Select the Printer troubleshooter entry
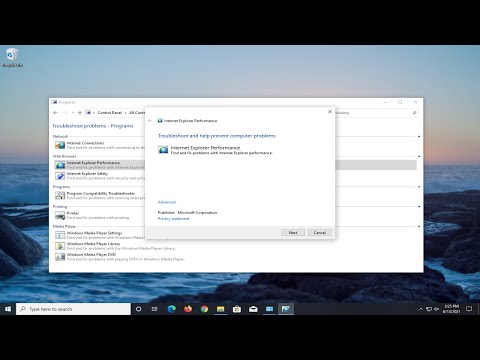 tap(100, 215)
